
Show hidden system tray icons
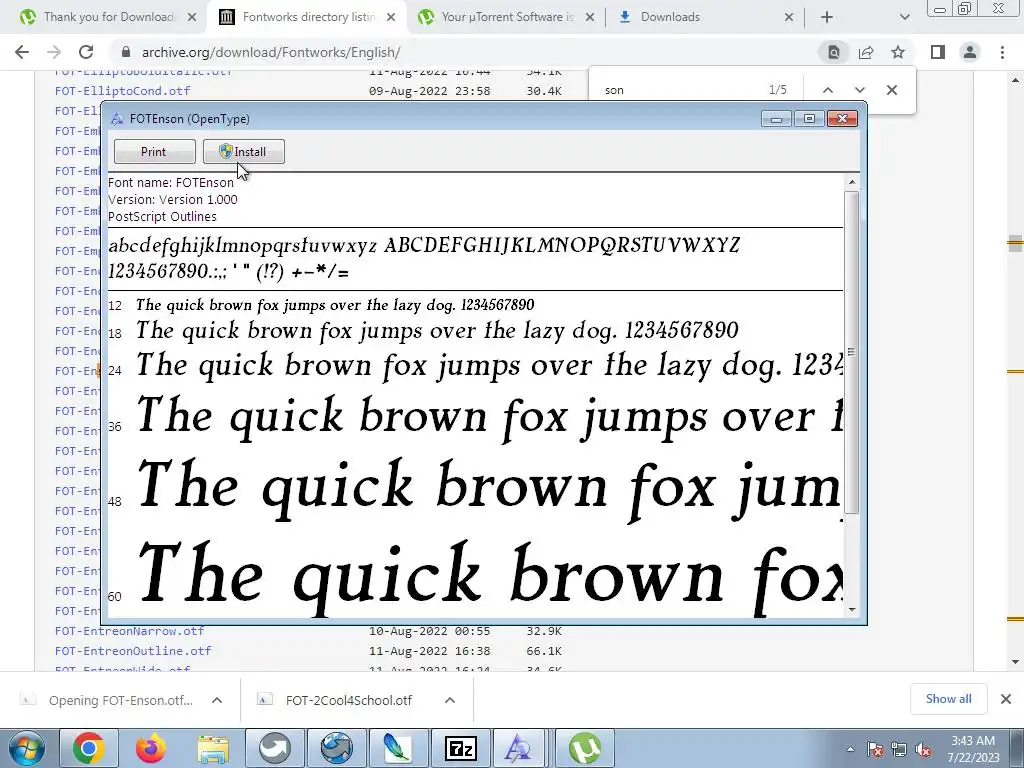[x=850, y=750]
